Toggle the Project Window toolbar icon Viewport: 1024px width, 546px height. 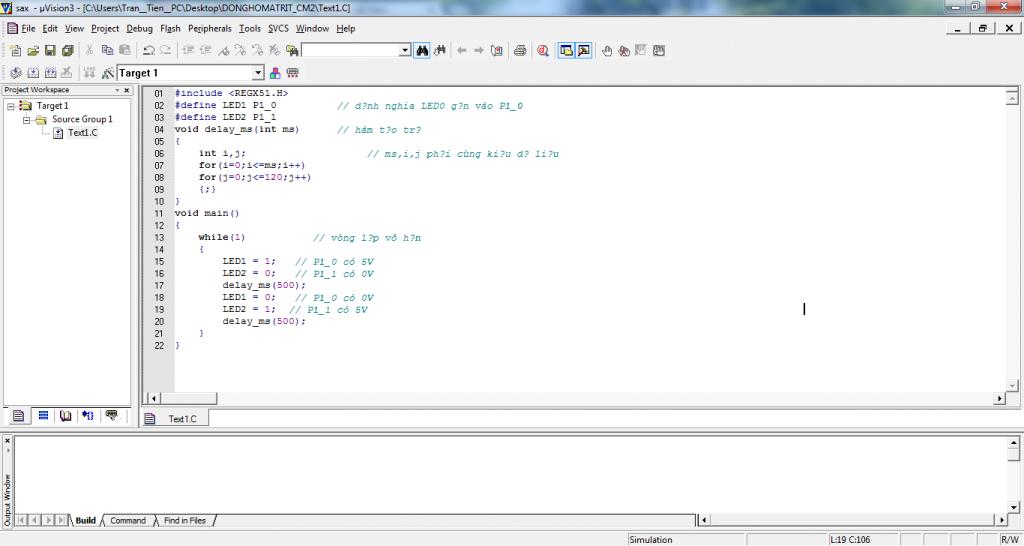(566, 50)
